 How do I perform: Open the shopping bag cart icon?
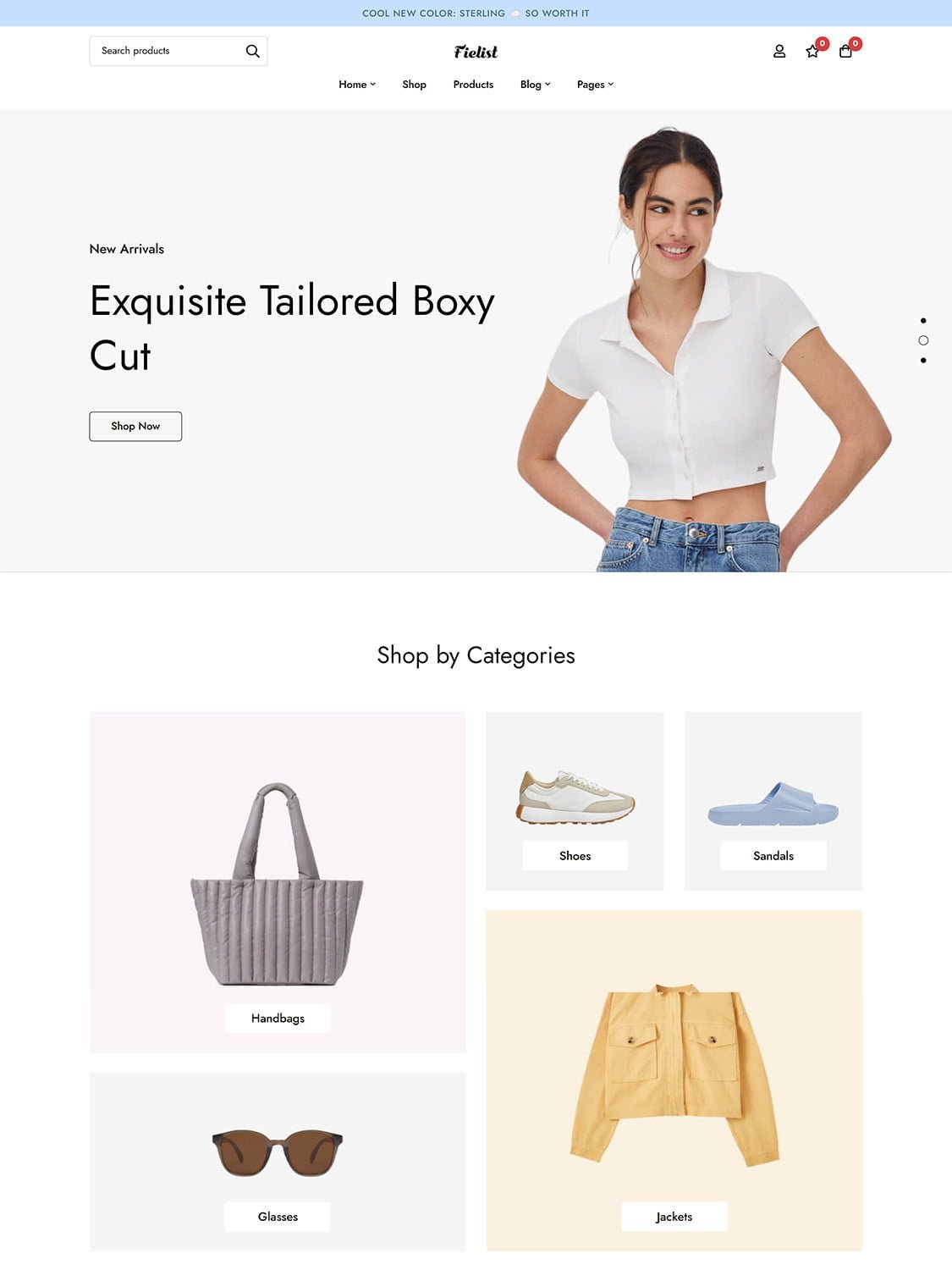[845, 51]
